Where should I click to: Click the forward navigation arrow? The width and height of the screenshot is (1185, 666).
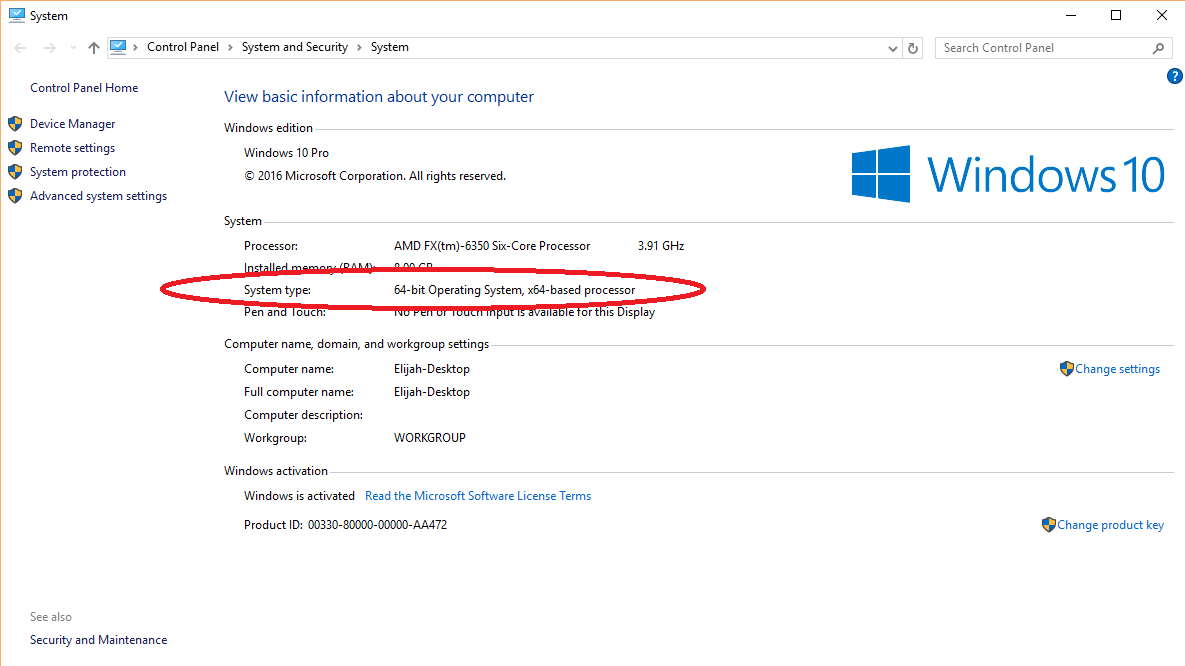point(50,48)
